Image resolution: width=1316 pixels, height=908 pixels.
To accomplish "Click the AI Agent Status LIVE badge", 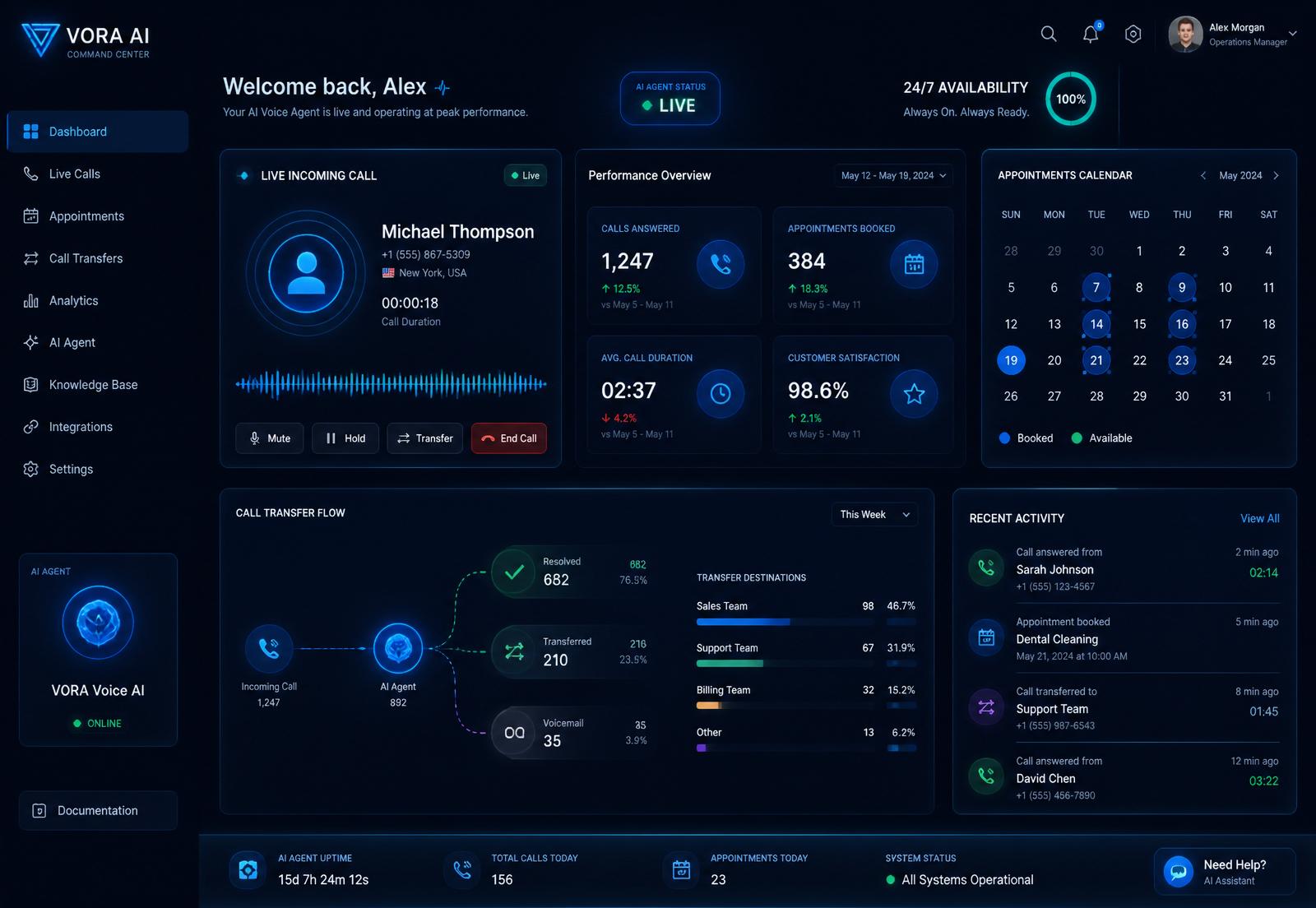I will 670,99.
